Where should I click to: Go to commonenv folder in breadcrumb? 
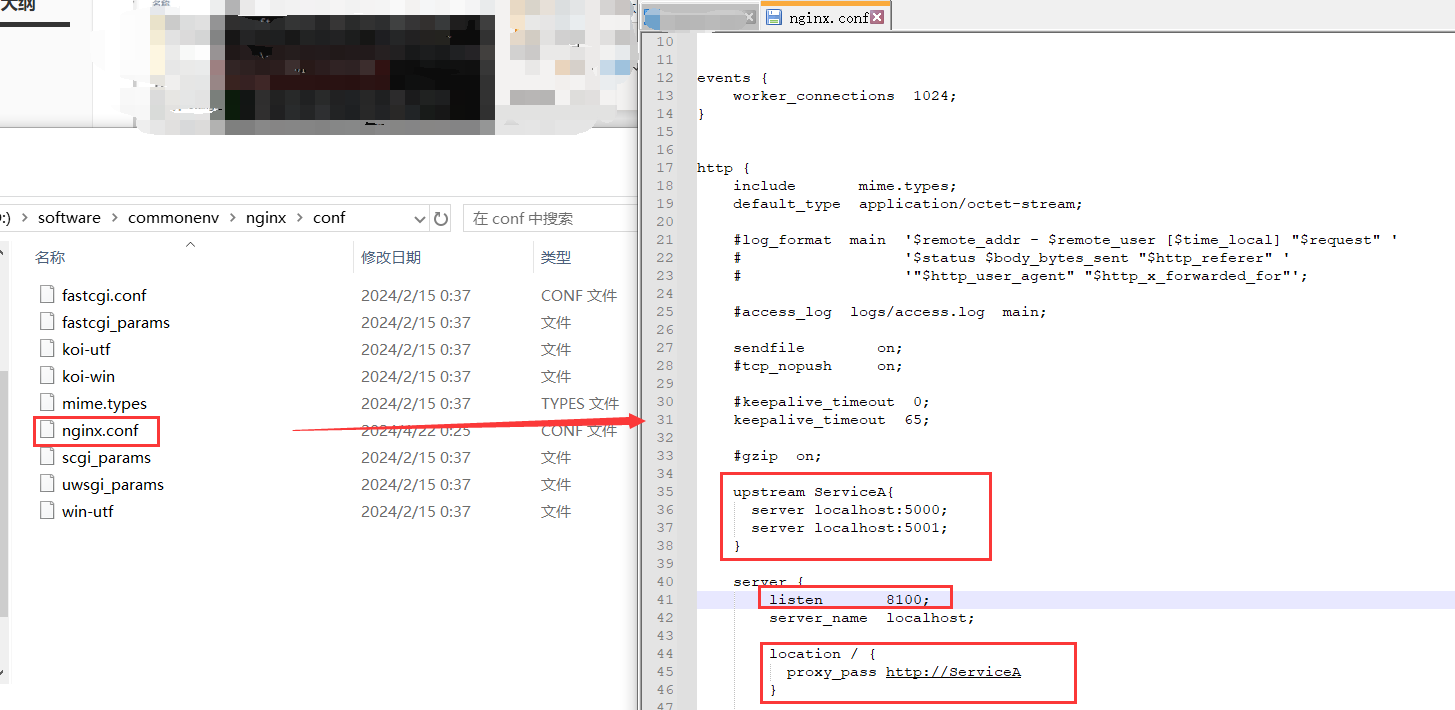pos(174,218)
